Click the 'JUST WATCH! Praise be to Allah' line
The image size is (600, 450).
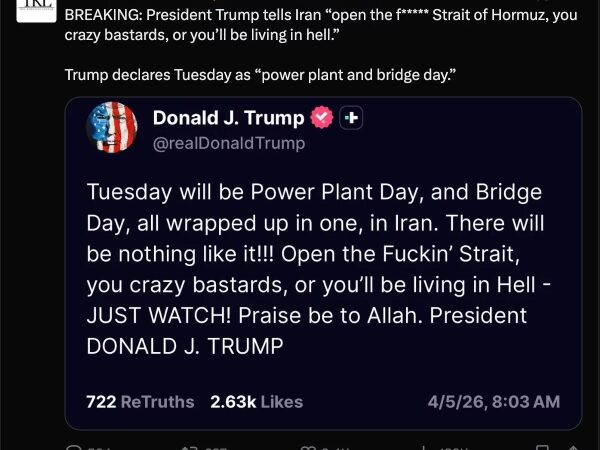click(306, 315)
